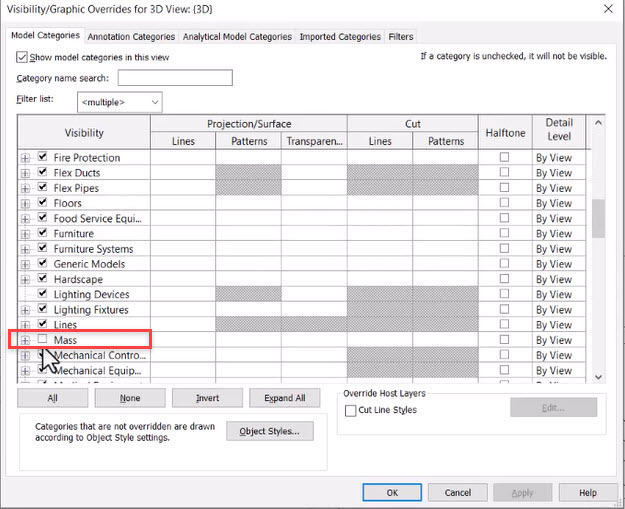
Task: Click Detail Level cell for Furniture
Action: click(559, 234)
